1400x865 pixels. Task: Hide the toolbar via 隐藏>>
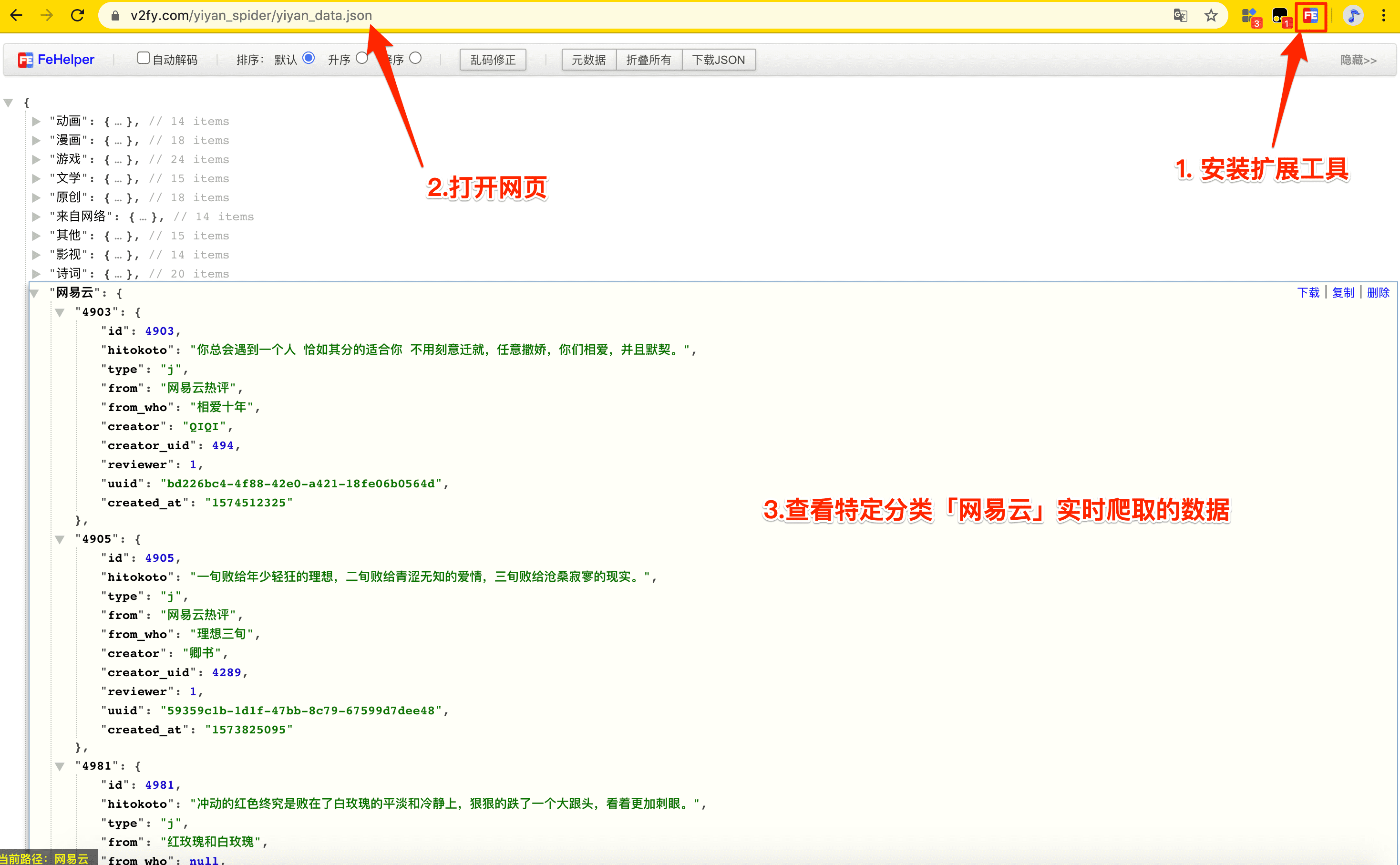point(1358,60)
